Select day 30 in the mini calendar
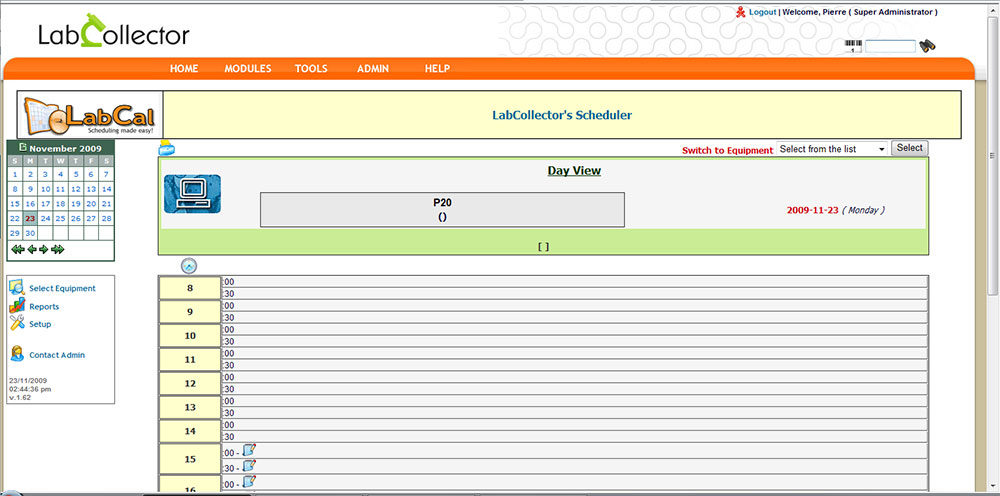Screen dimensions: 1000x496 [30, 233]
